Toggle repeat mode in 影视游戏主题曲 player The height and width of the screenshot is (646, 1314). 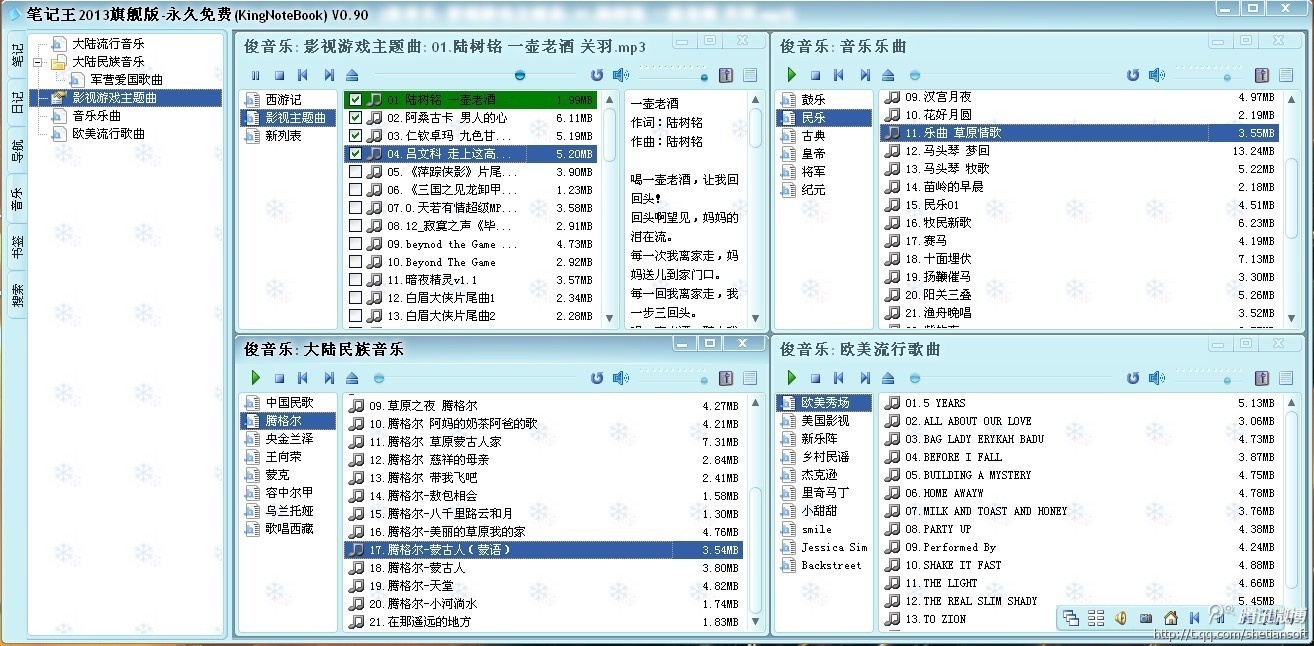pos(597,75)
